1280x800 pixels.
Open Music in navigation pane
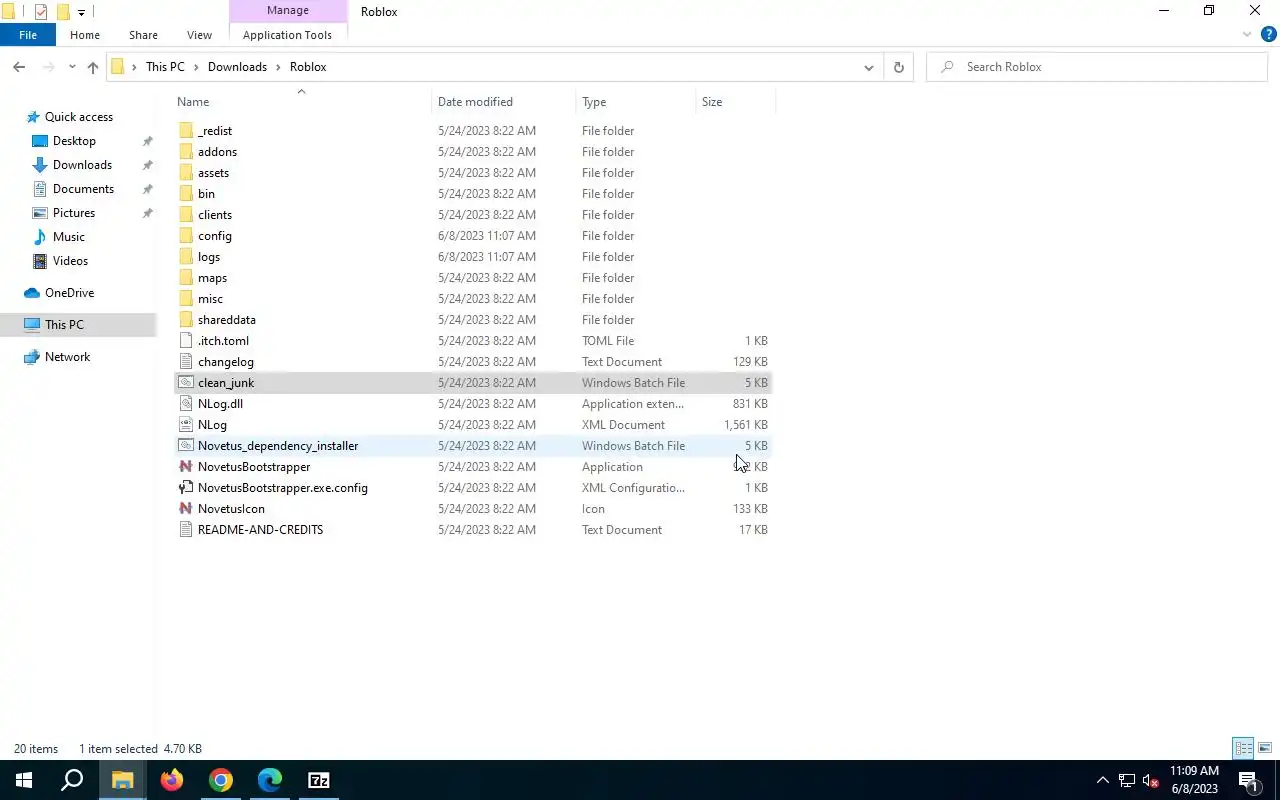68,237
